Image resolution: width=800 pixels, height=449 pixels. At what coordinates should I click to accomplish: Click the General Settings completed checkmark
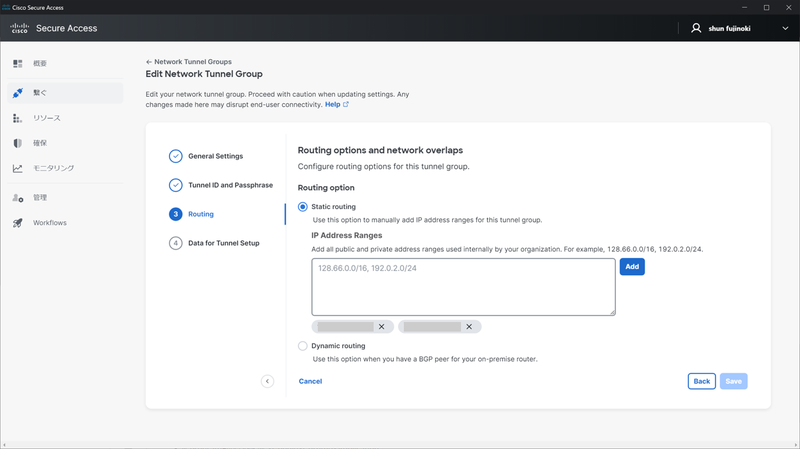coord(176,156)
